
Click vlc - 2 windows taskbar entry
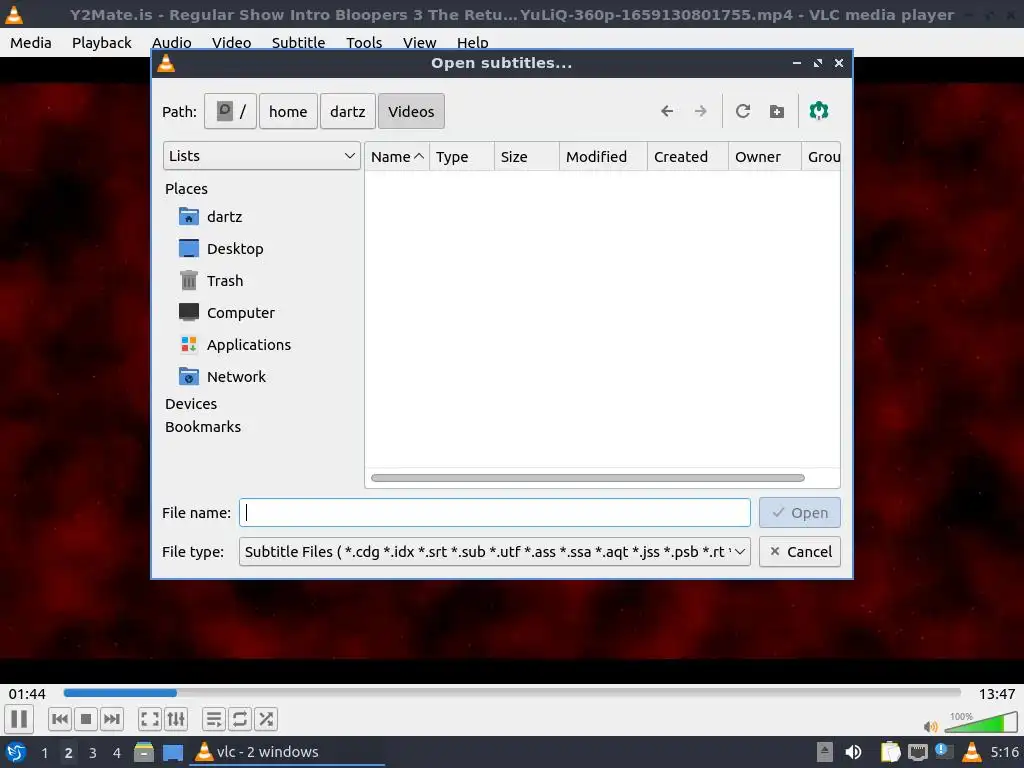click(x=286, y=752)
